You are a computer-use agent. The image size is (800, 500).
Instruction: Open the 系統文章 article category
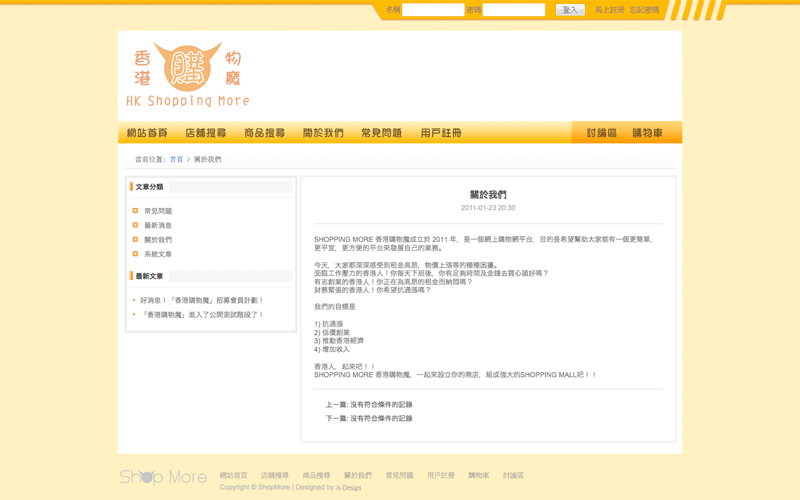[158, 254]
